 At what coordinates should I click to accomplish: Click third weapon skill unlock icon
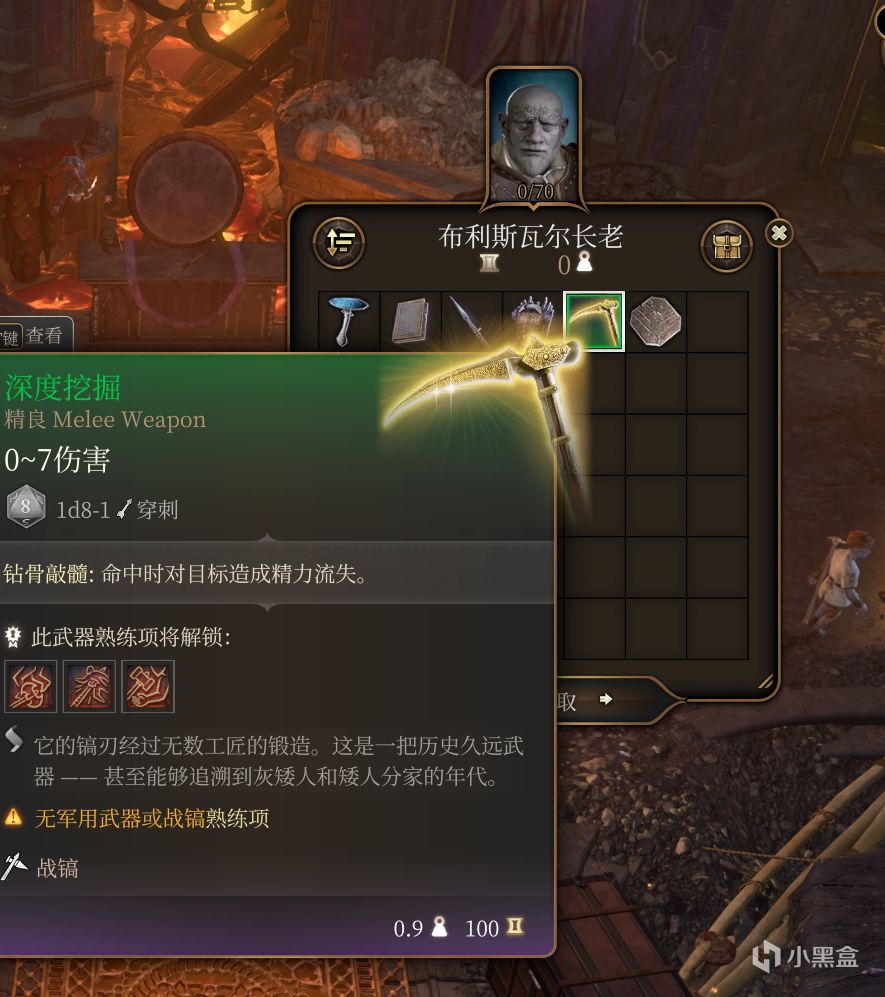click(x=148, y=686)
